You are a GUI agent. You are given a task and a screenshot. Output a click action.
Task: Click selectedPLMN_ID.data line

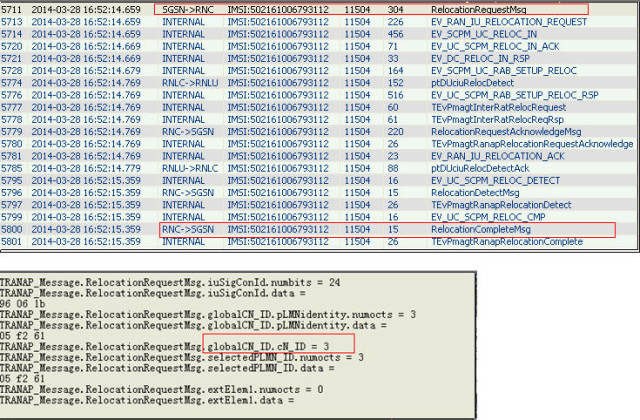click(167, 368)
